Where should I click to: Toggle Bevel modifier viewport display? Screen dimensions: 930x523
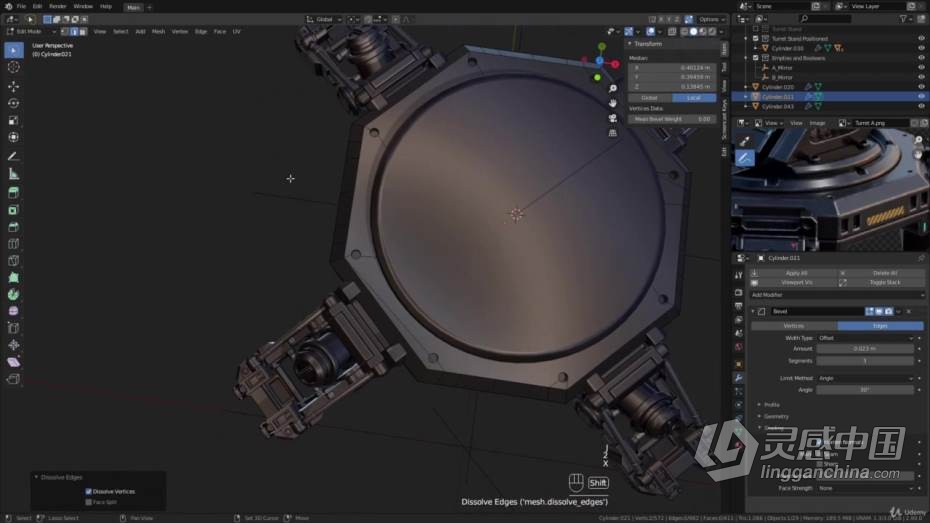(x=879, y=311)
